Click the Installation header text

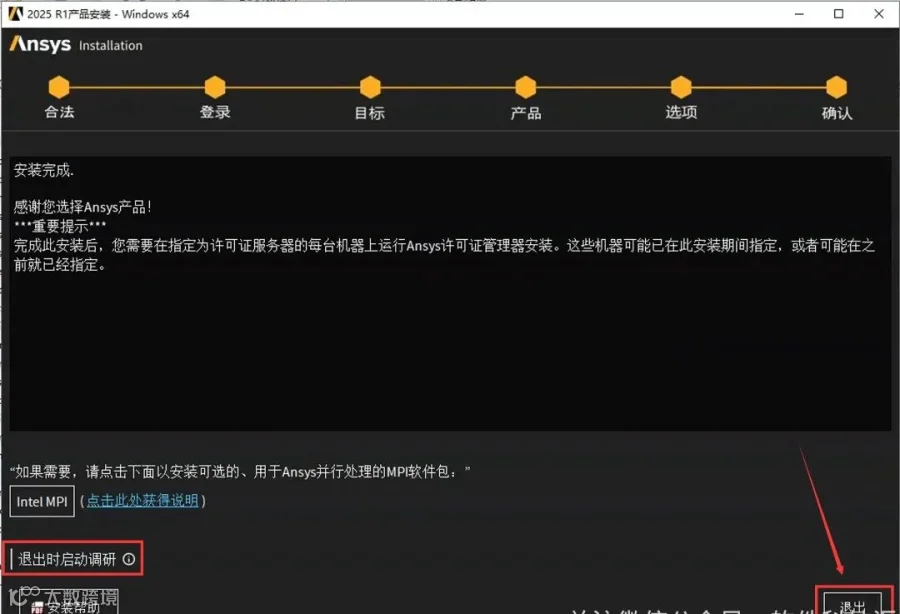click(x=111, y=45)
